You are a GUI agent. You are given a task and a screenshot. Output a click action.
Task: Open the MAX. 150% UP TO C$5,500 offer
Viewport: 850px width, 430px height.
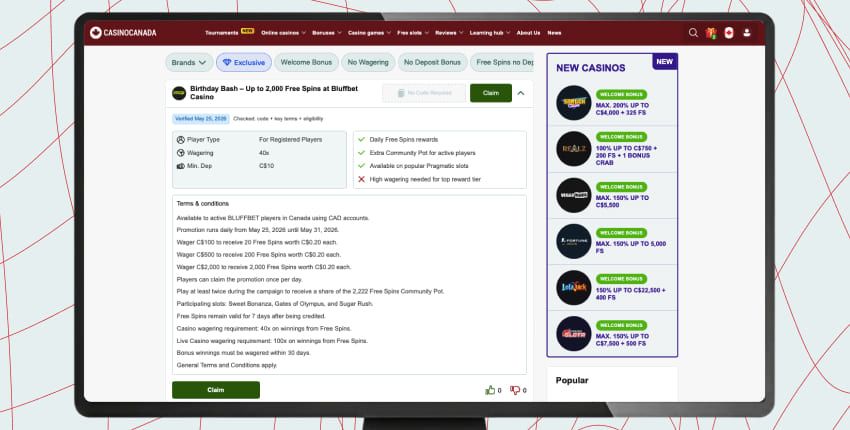coord(622,202)
